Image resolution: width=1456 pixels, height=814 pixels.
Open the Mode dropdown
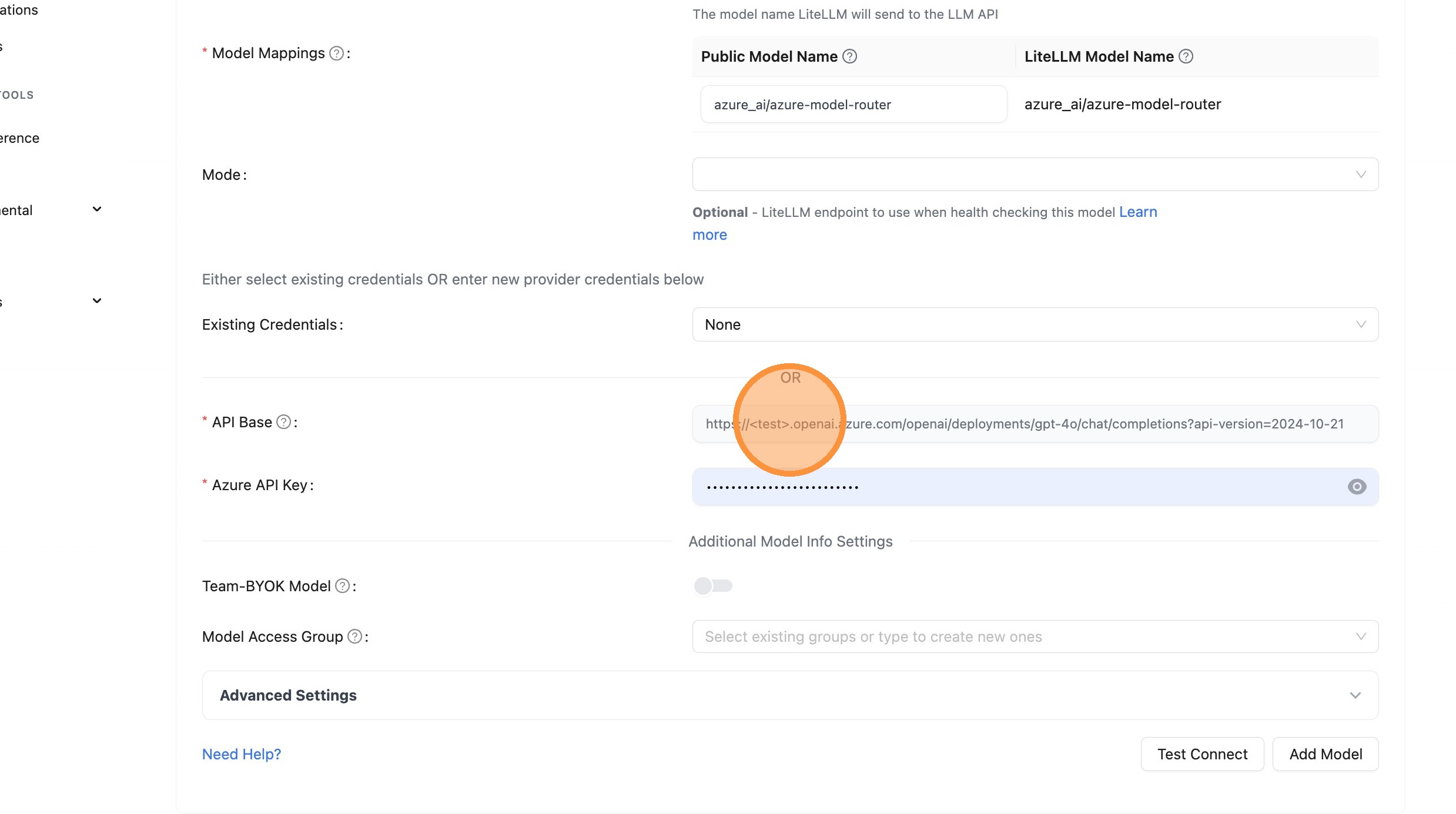click(1035, 174)
